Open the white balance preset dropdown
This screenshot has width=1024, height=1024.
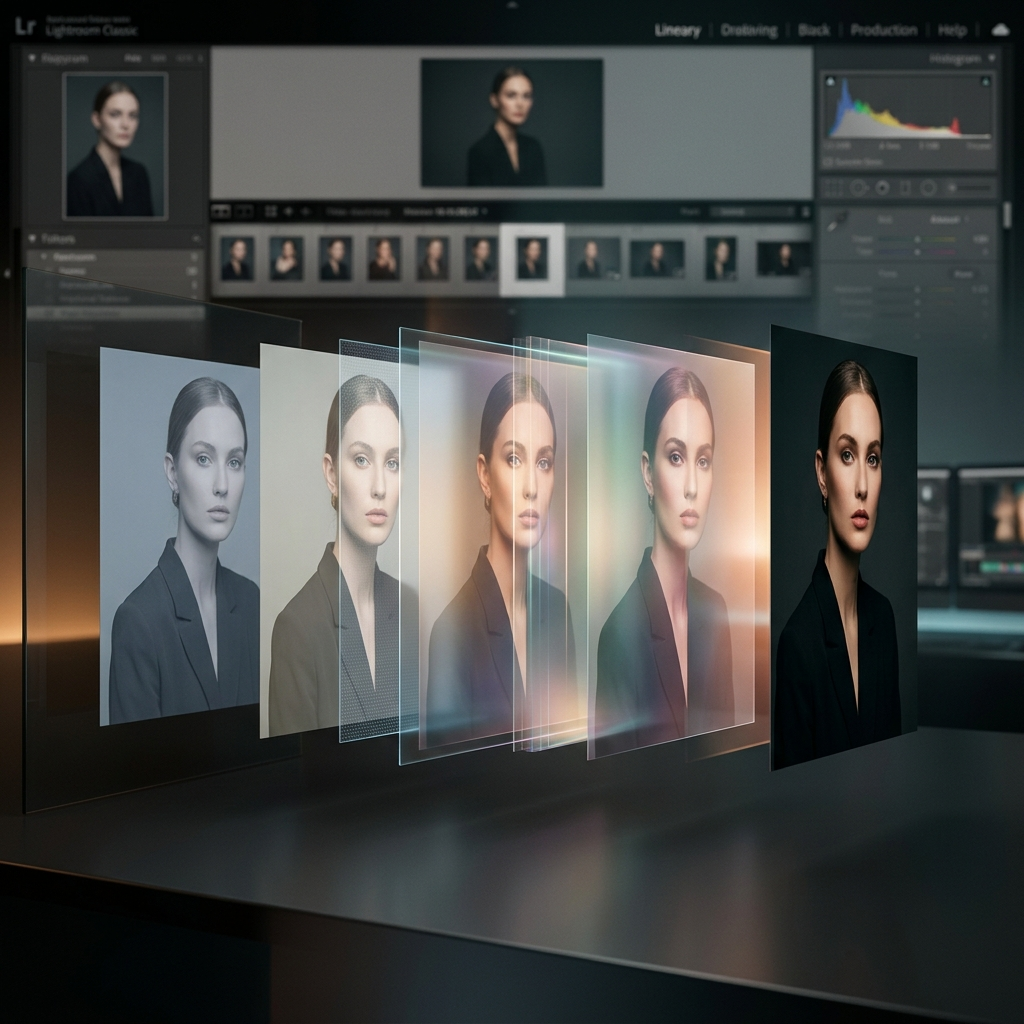[x=948, y=219]
